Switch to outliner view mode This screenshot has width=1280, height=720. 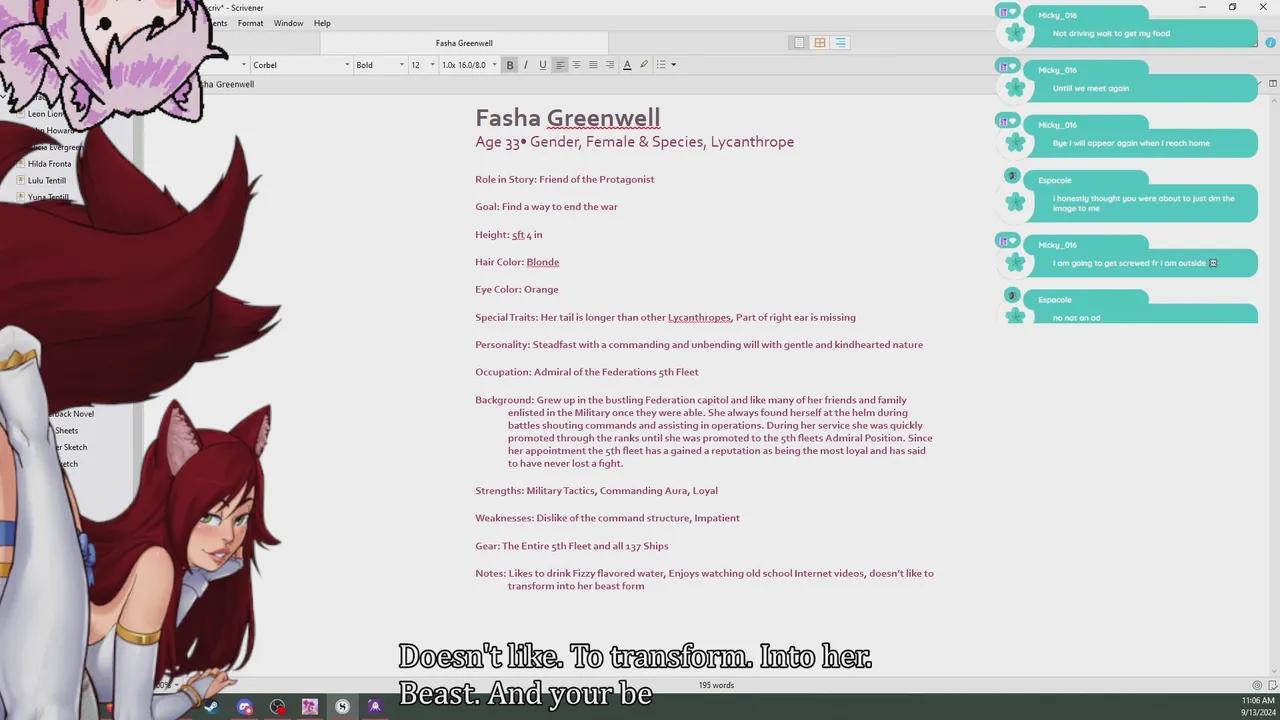[840, 43]
